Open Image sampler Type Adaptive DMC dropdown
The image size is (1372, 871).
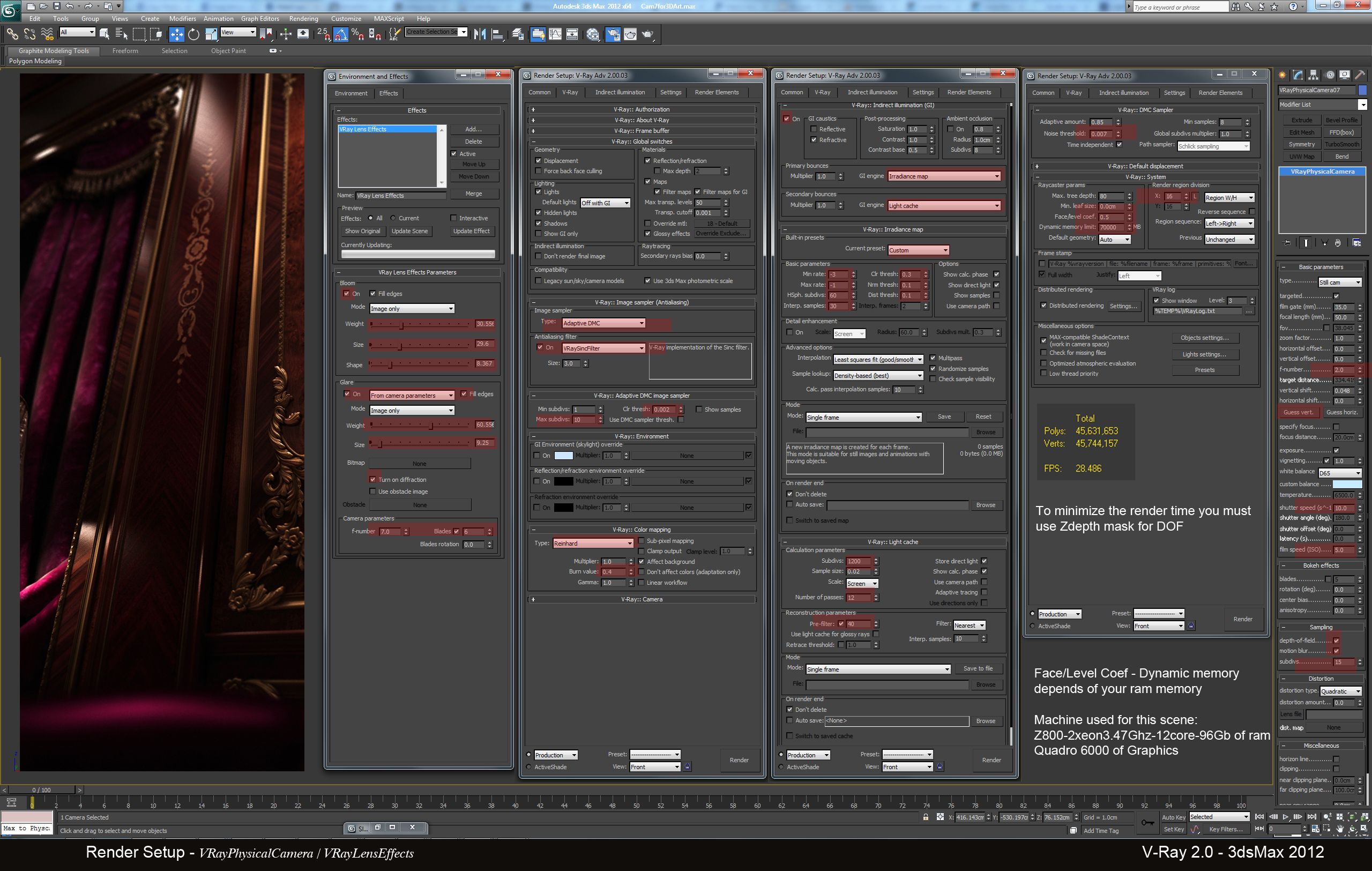[x=603, y=323]
